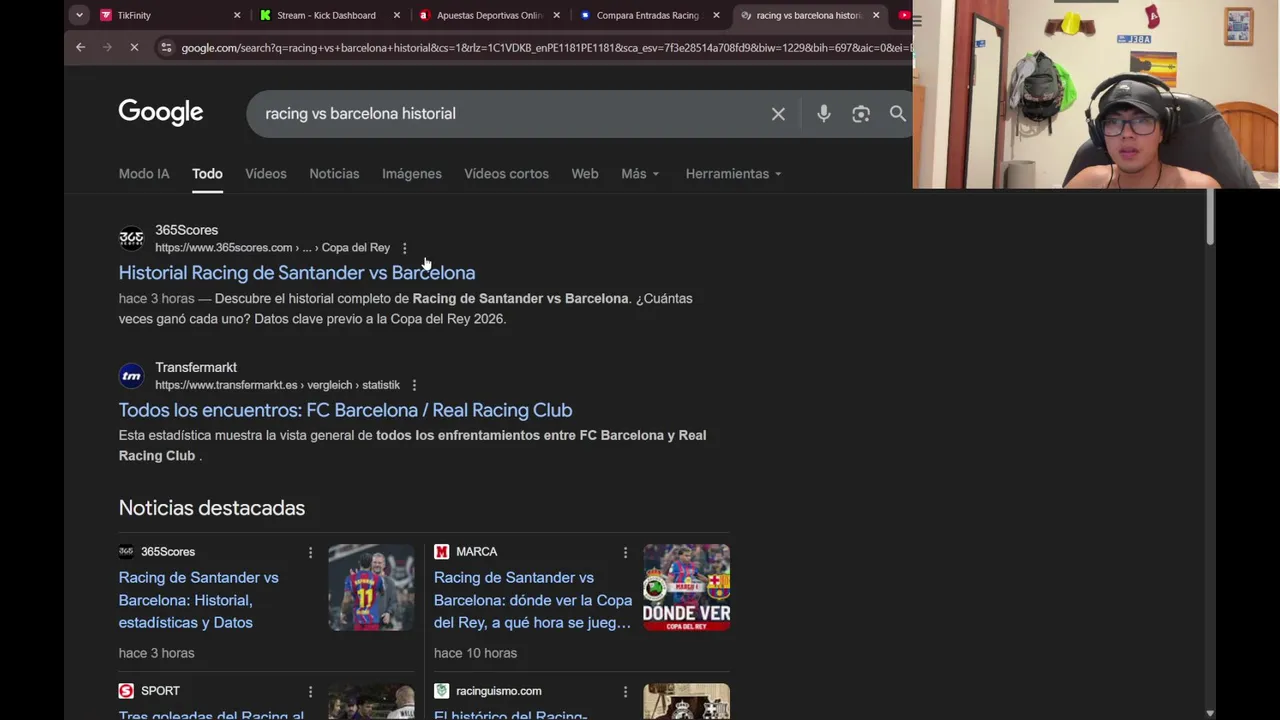Open tab search chevron in browser
This screenshot has height=720, width=1280.
78,15
